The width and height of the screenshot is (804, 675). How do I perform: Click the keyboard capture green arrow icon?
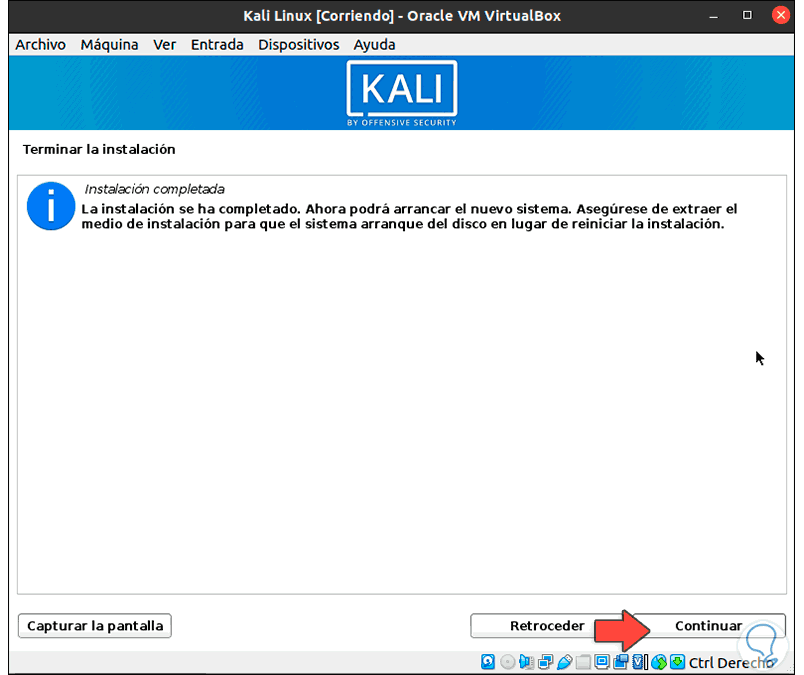pos(677,662)
